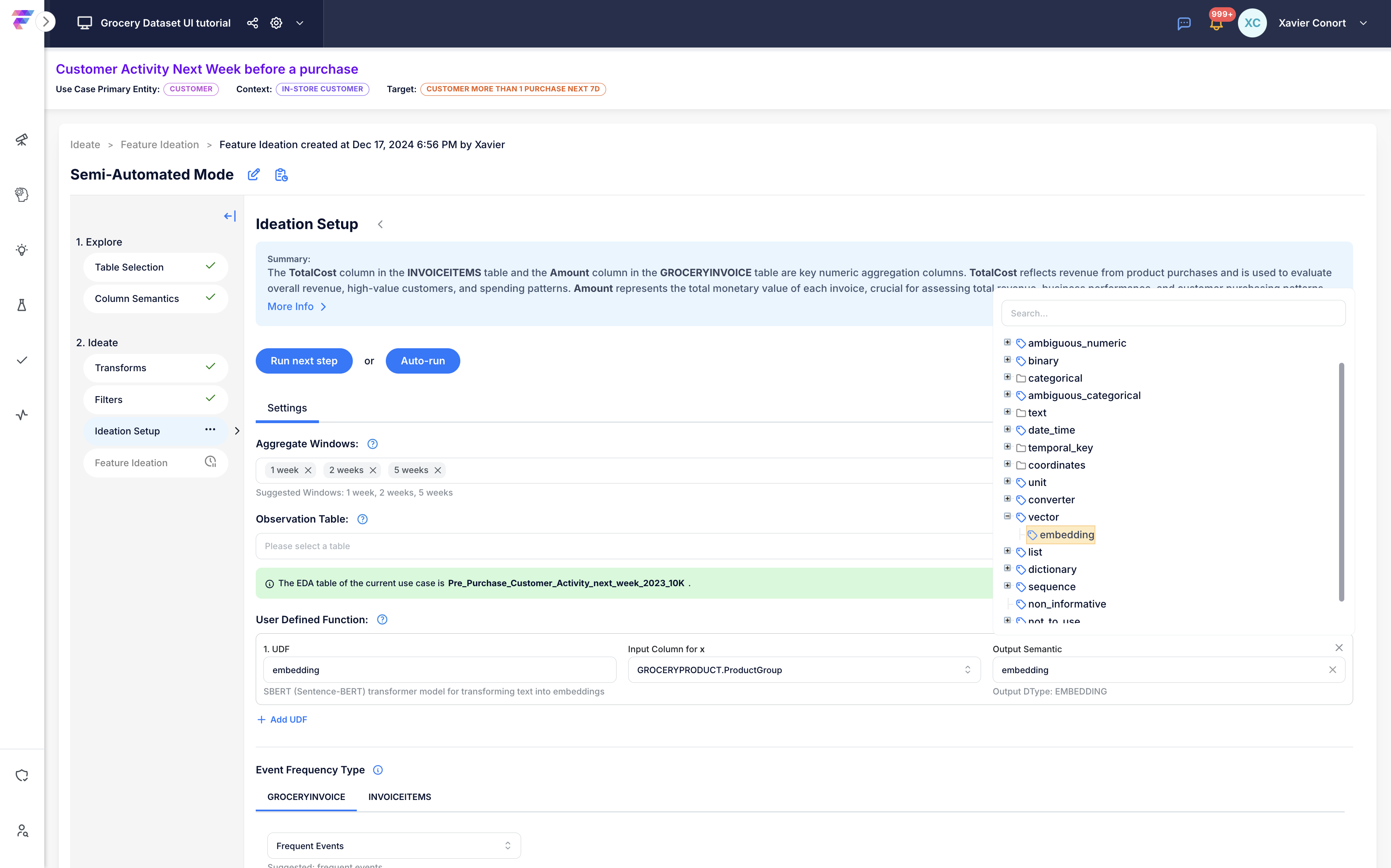Open Table Selection step
The height and width of the screenshot is (868, 1391).
[x=155, y=267]
